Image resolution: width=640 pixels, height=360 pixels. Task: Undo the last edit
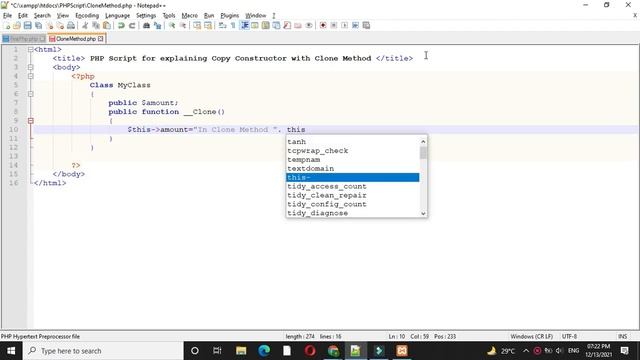121,25
